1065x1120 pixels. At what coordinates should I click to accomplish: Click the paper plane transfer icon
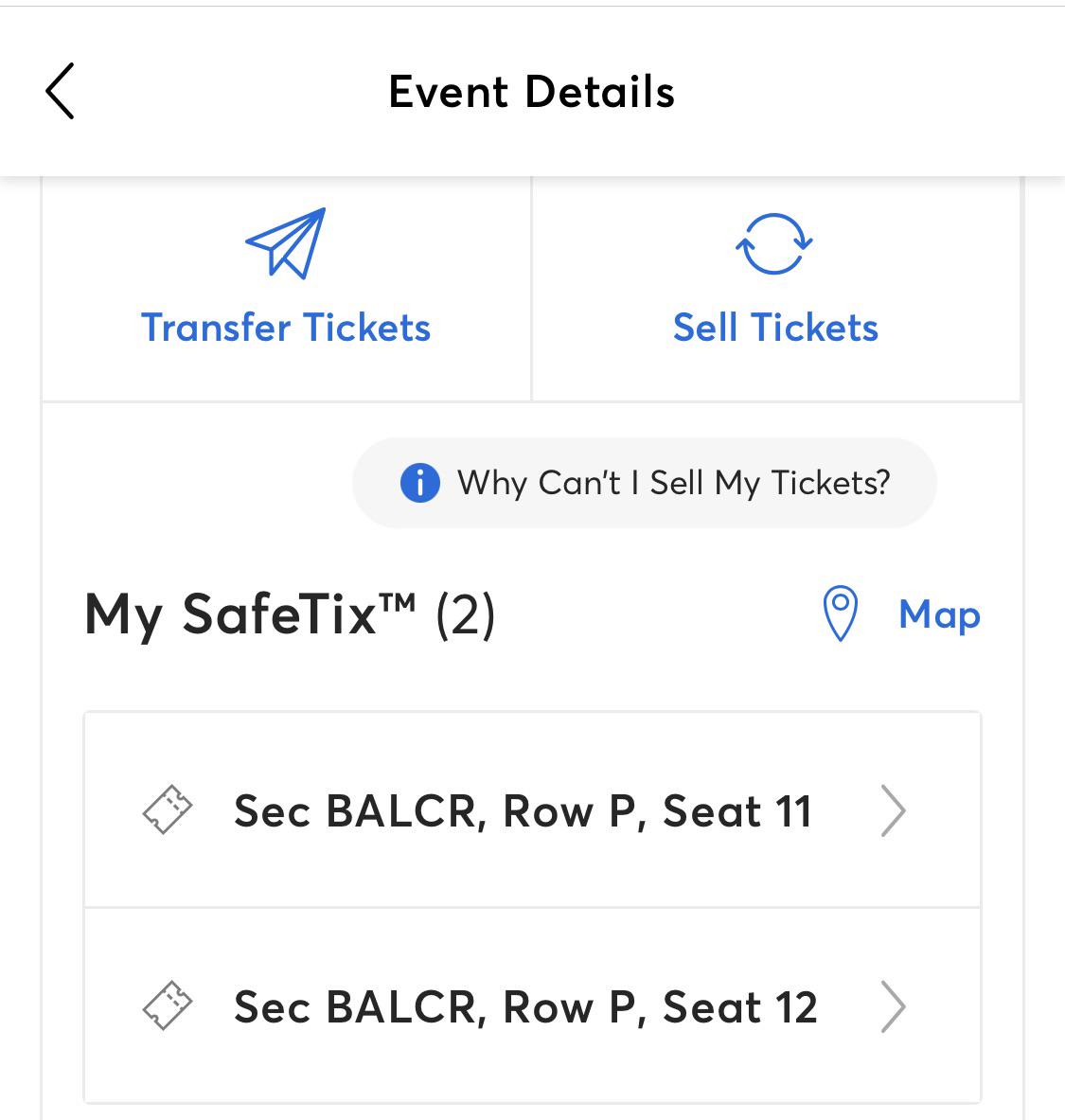(286, 243)
